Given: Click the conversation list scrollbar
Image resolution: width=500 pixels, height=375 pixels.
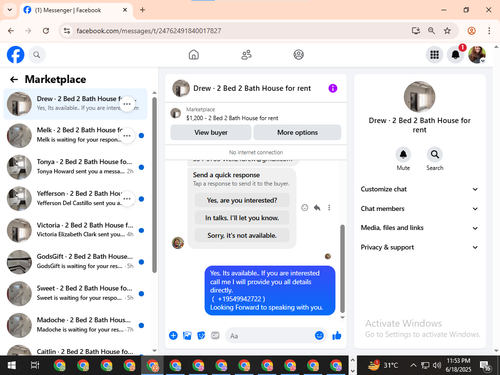Looking at the screenshot, I should (x=154, y=185).
